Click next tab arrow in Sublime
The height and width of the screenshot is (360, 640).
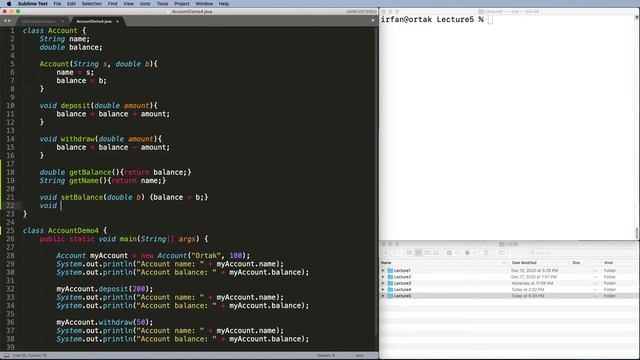tap(9, 21)
